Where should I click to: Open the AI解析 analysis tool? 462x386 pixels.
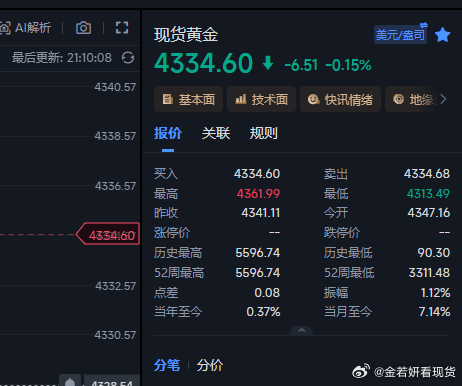[x=25, y=28]
